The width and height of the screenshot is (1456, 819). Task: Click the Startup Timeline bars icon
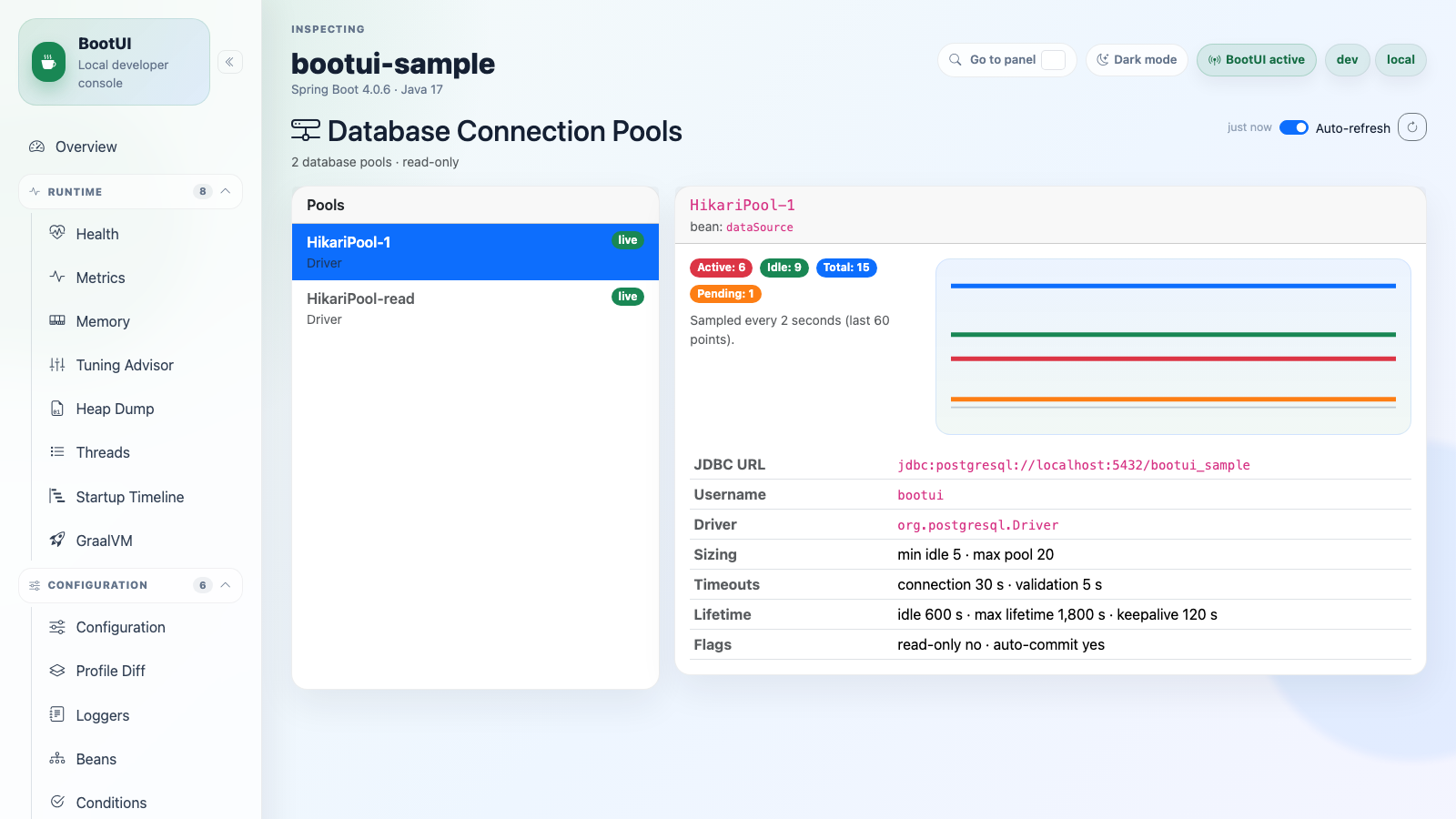tap(57, 496)
